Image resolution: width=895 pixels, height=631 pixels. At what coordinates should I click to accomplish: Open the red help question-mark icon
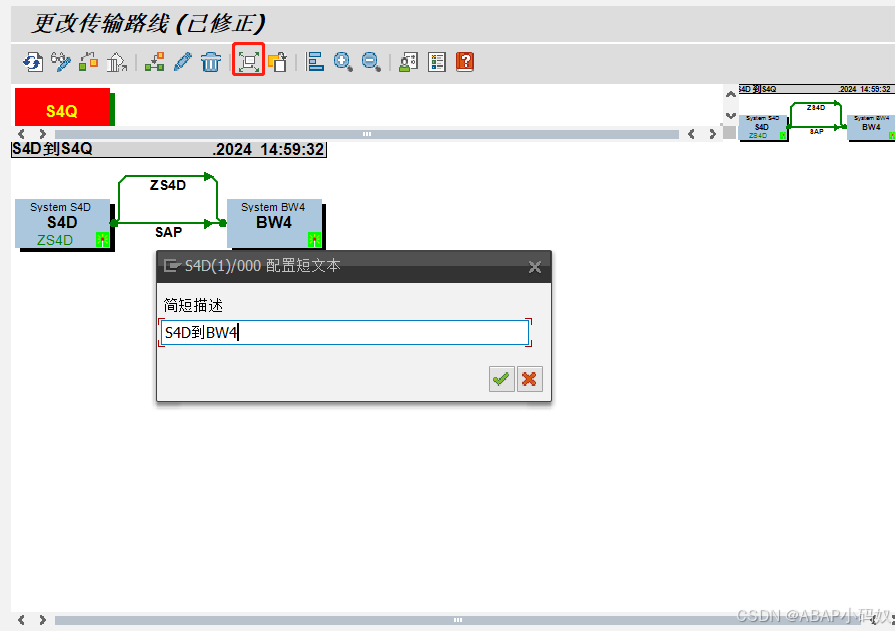[465, 62]
